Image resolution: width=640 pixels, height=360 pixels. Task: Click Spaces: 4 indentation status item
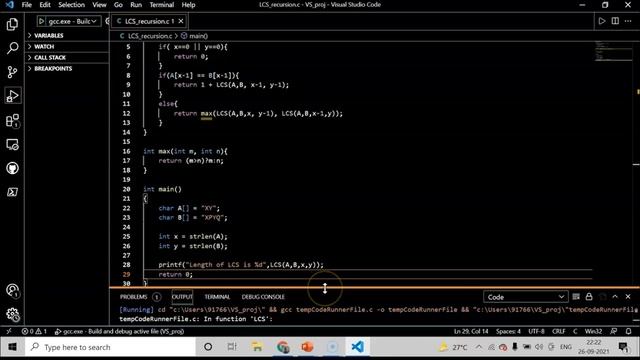point(508,331)
